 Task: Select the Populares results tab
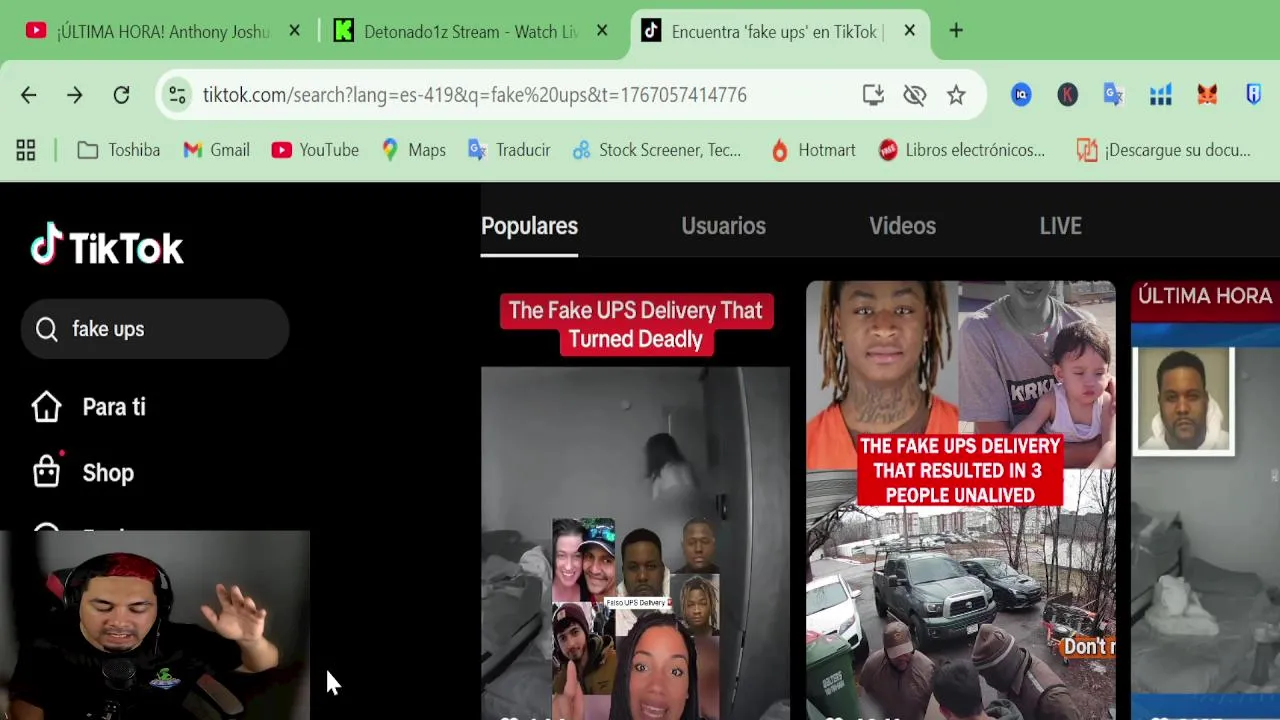click(529, 226)
